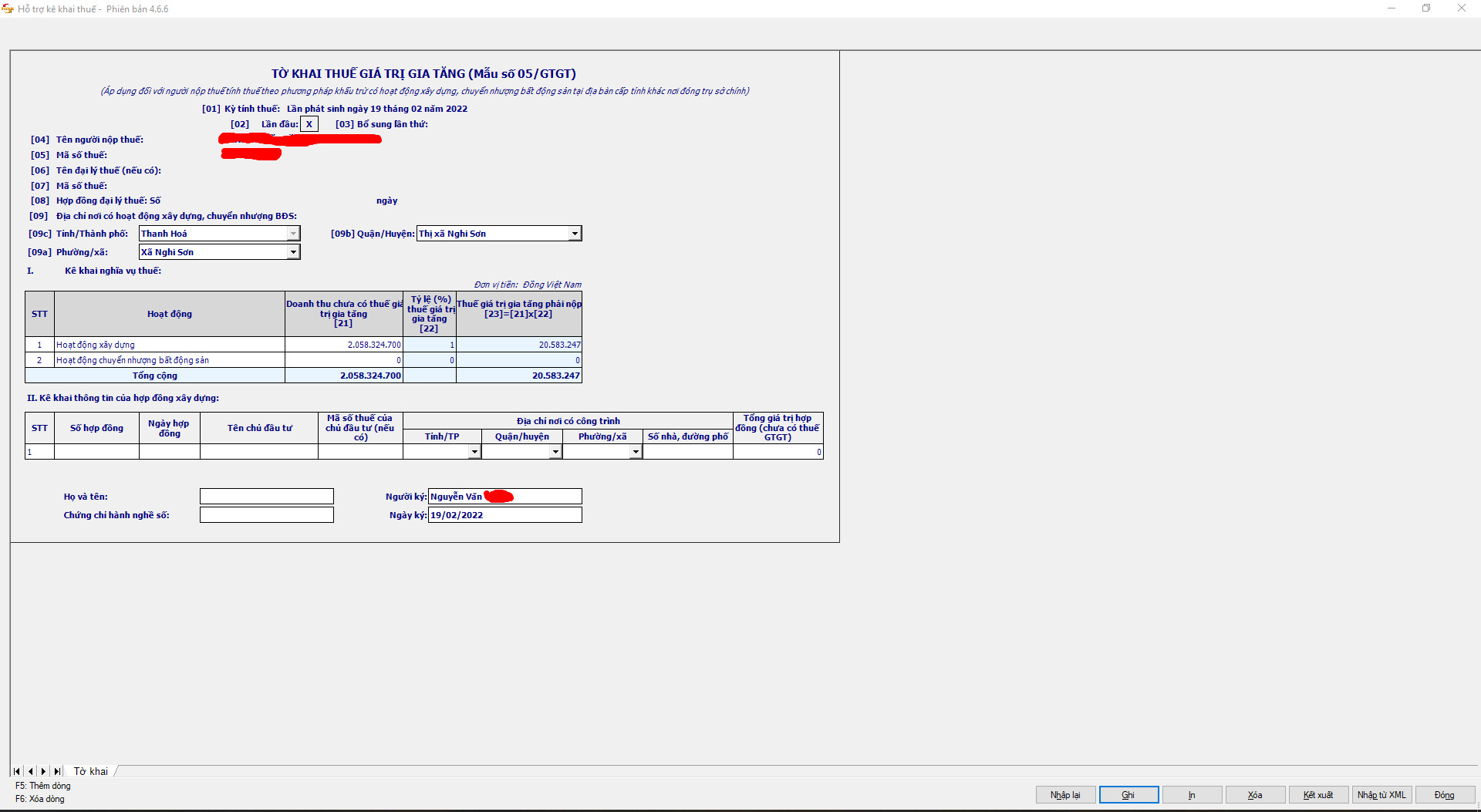
Task: Expand the Tỉnh/TP dropdown in contract table
Action: tap(474, 453)
